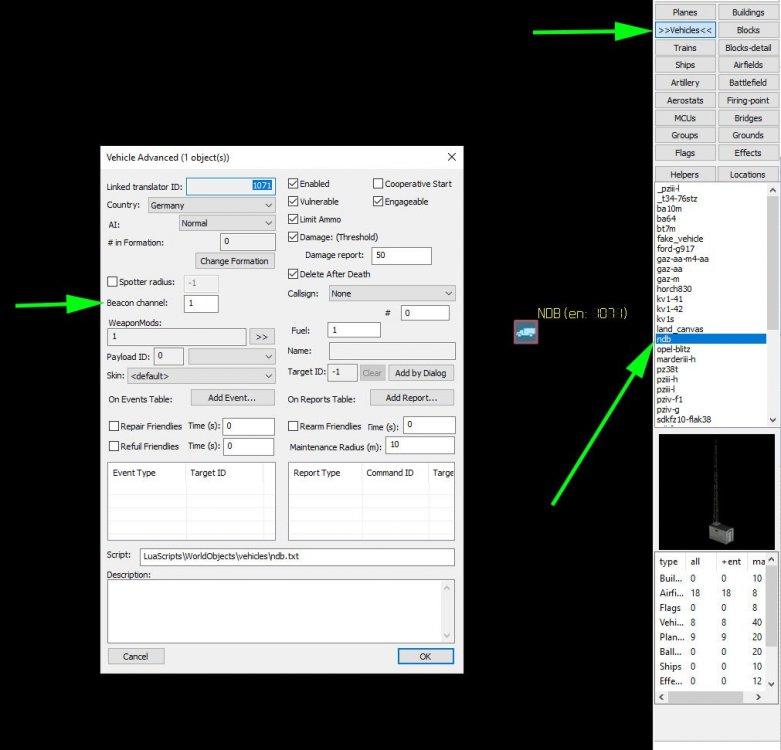Screen dimensions: 781x750
Task: Click the Change Formation button
Action: [x=235, y=261]
